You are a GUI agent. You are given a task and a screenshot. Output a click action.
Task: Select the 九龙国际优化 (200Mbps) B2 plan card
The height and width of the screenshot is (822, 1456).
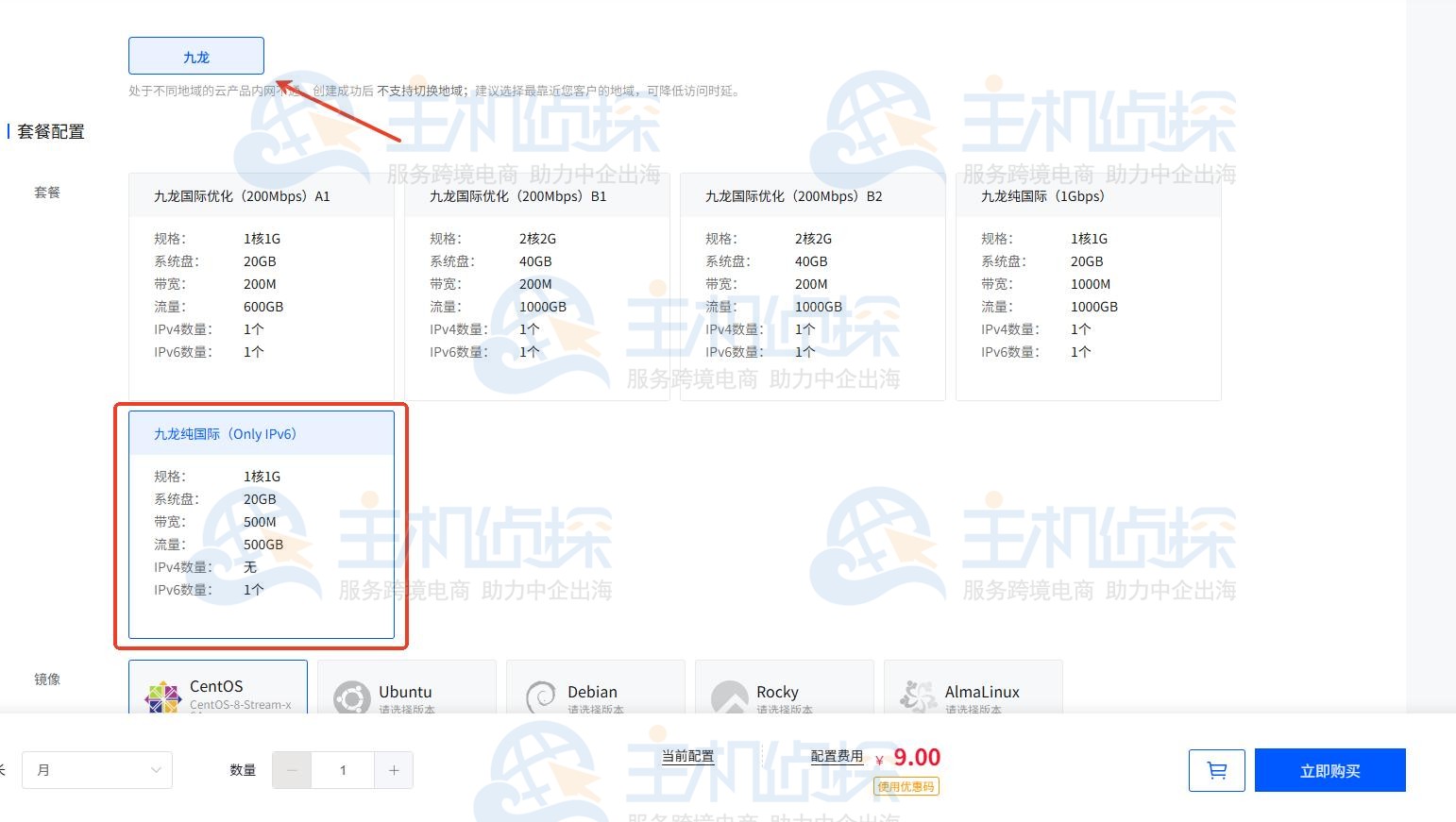812,283
